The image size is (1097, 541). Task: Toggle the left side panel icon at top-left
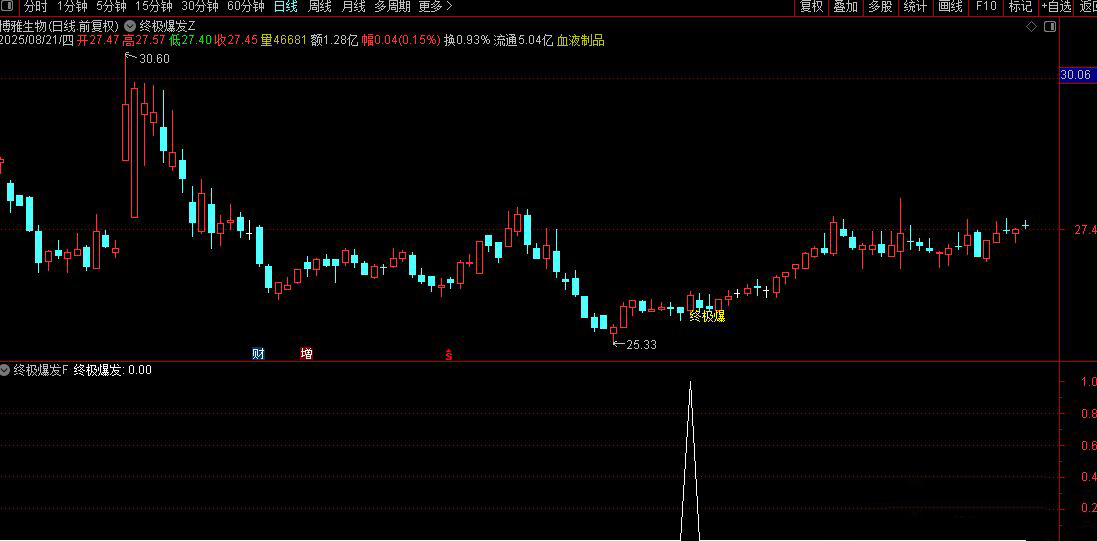pos(8,7)
